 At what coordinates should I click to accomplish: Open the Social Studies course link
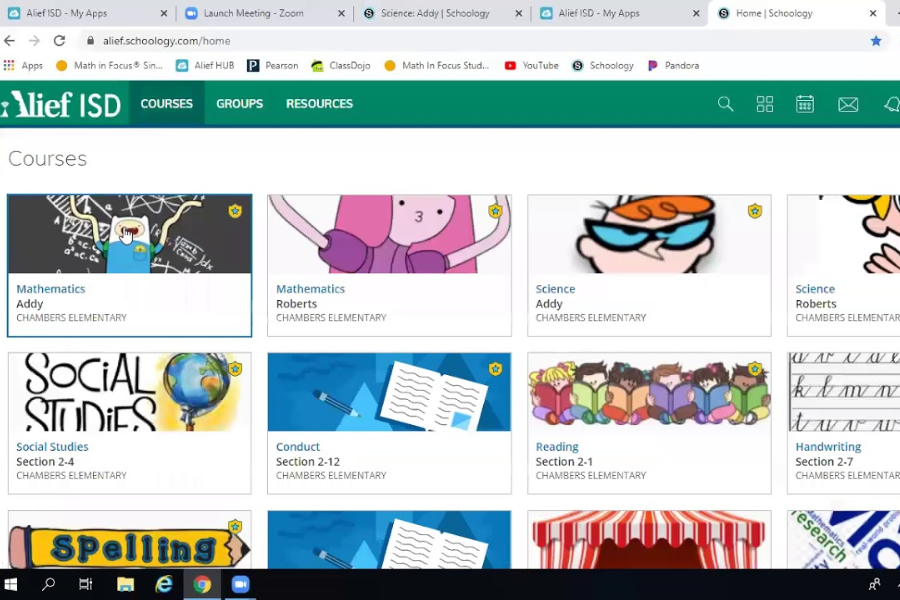[x=52, y=447]
